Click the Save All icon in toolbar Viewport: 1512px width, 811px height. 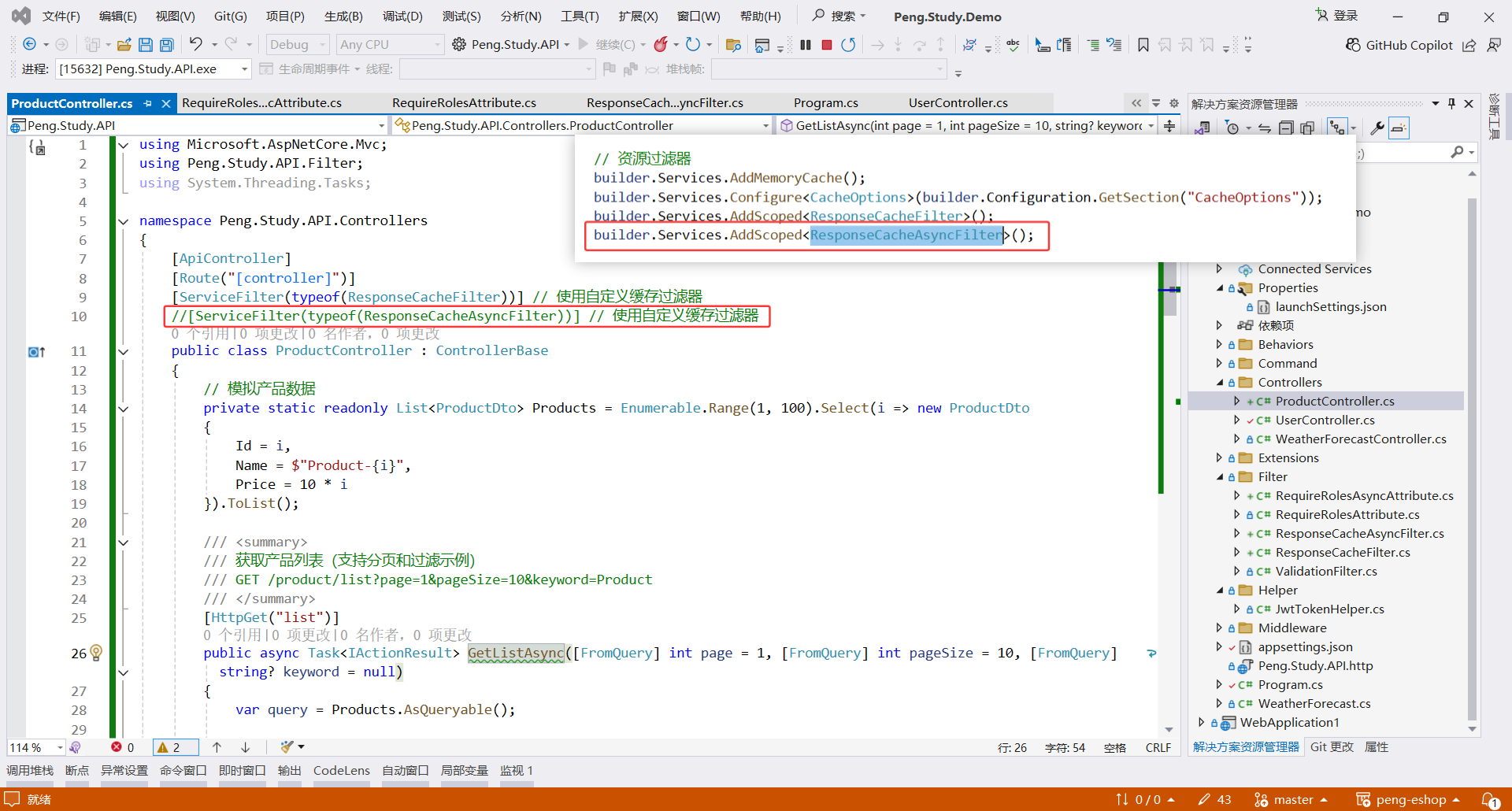click(166, 45)
